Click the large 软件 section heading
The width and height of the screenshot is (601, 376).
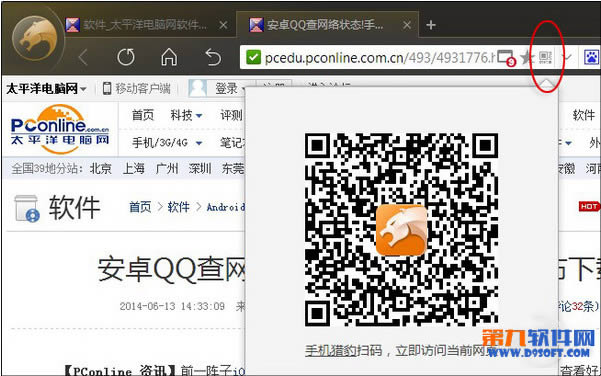point(74,208)
